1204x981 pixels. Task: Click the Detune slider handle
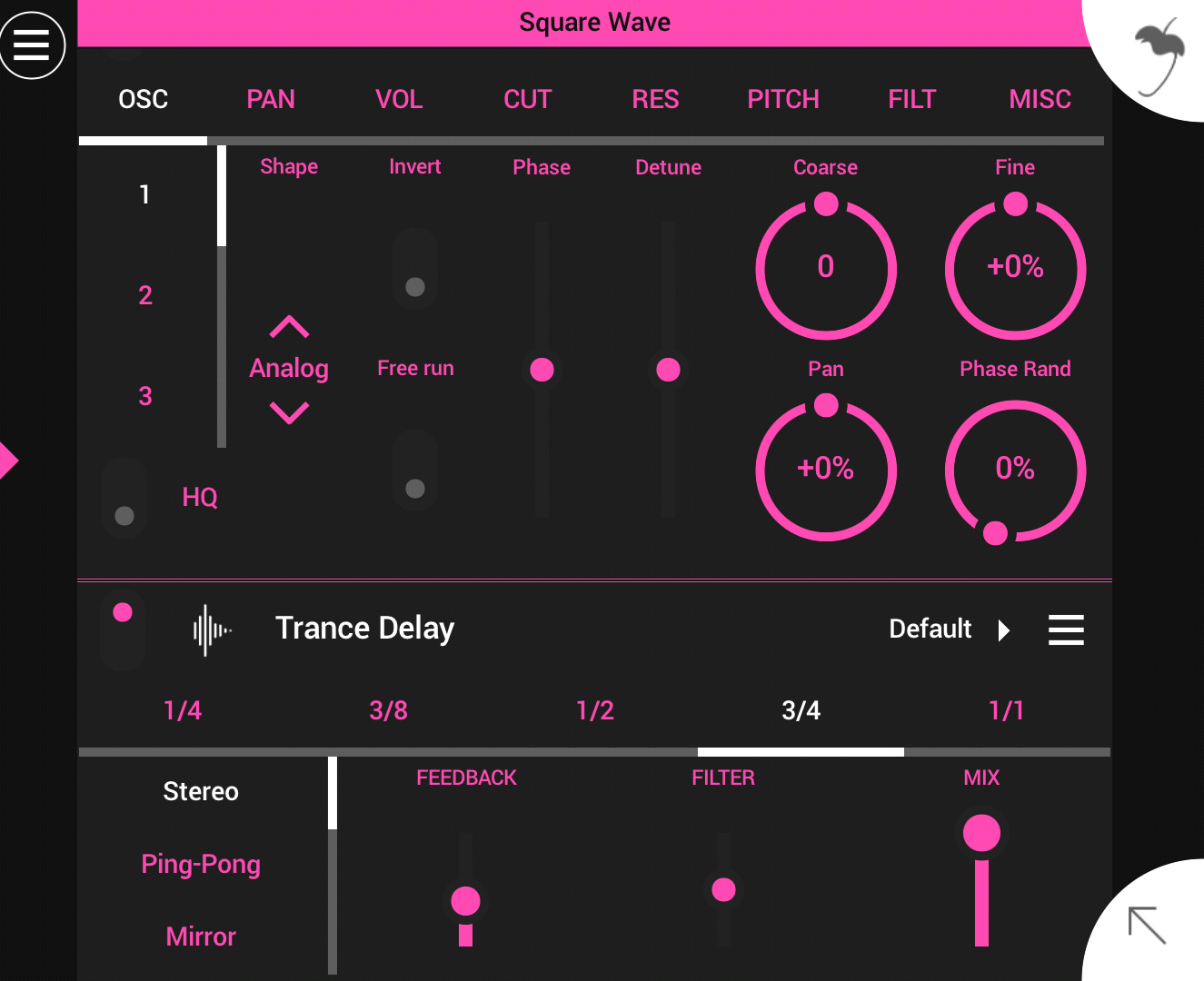[668, 370]
